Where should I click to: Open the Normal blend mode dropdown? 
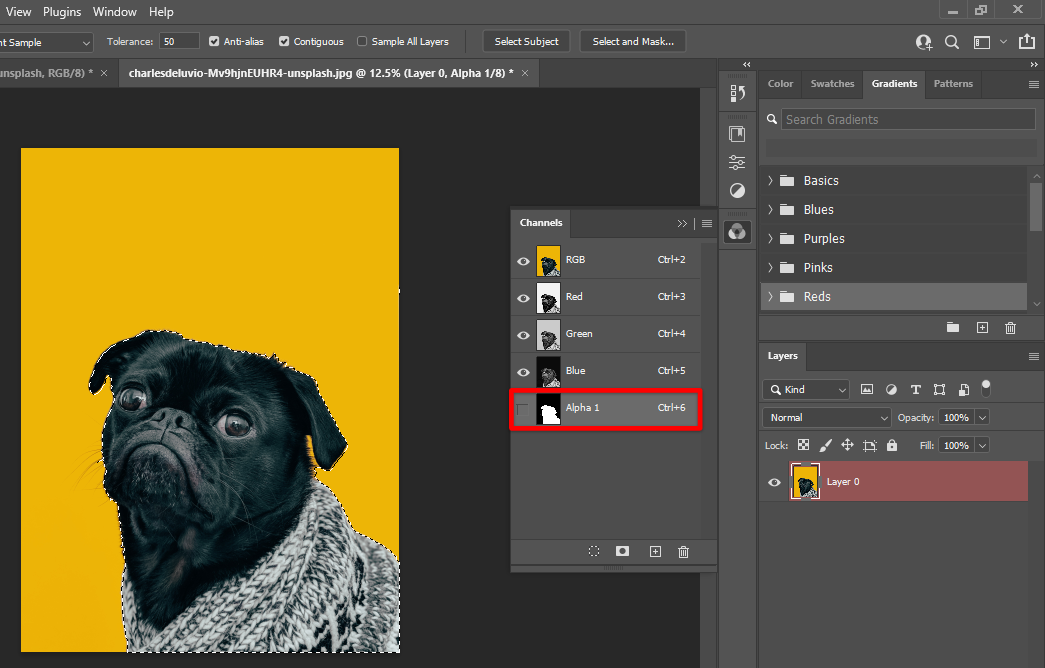coord(826,418)
